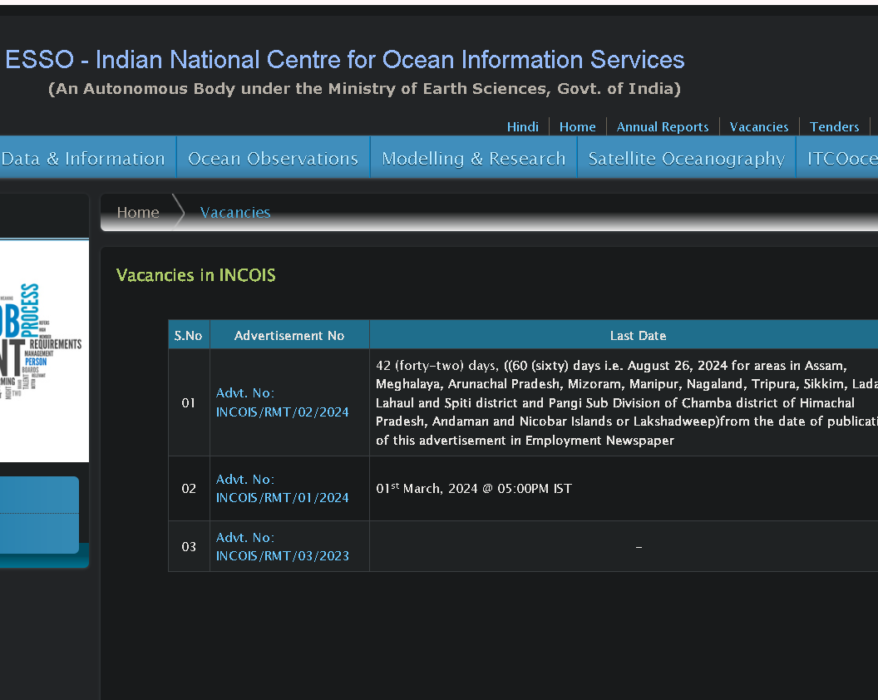Screen dimensions: 878x700
Task: Click the '01st March, 2024 @ 05:00PM IST' date
Action: (x=474, y=488)
